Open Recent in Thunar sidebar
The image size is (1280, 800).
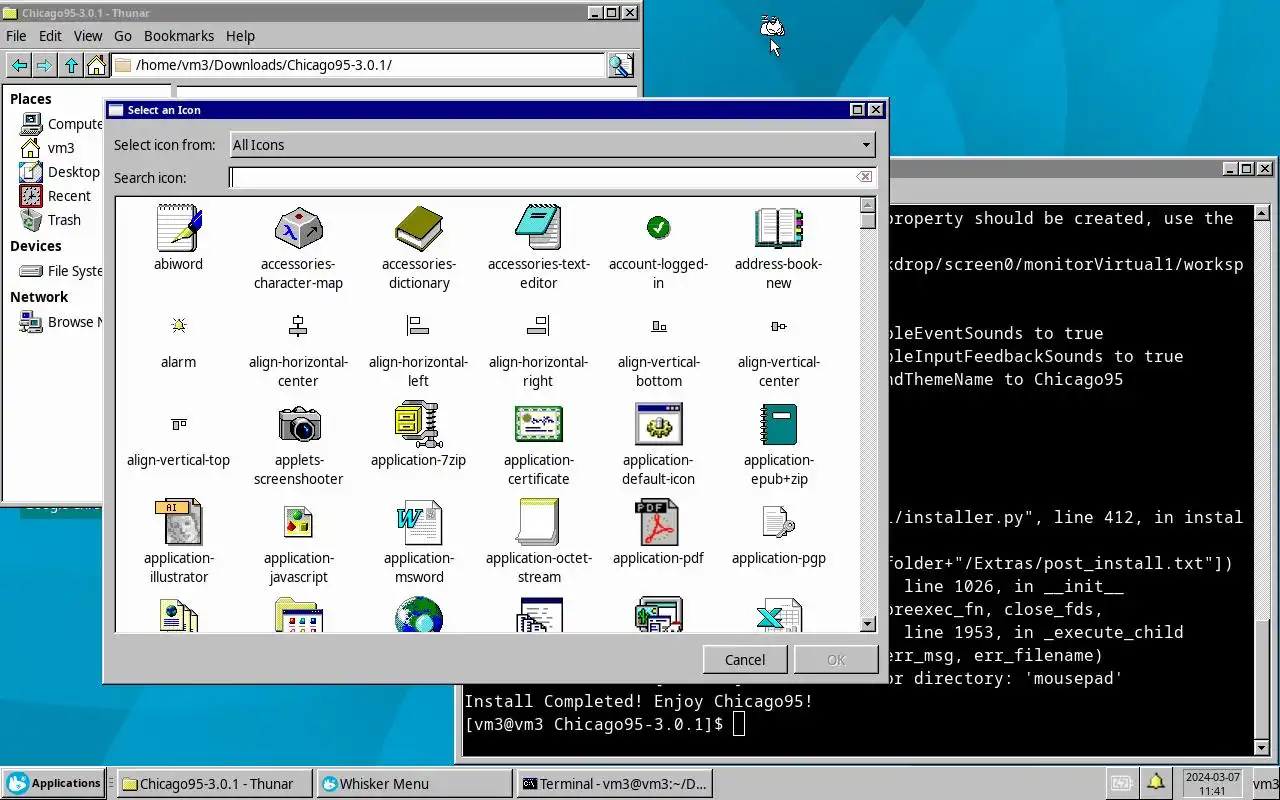click(56, 196)
